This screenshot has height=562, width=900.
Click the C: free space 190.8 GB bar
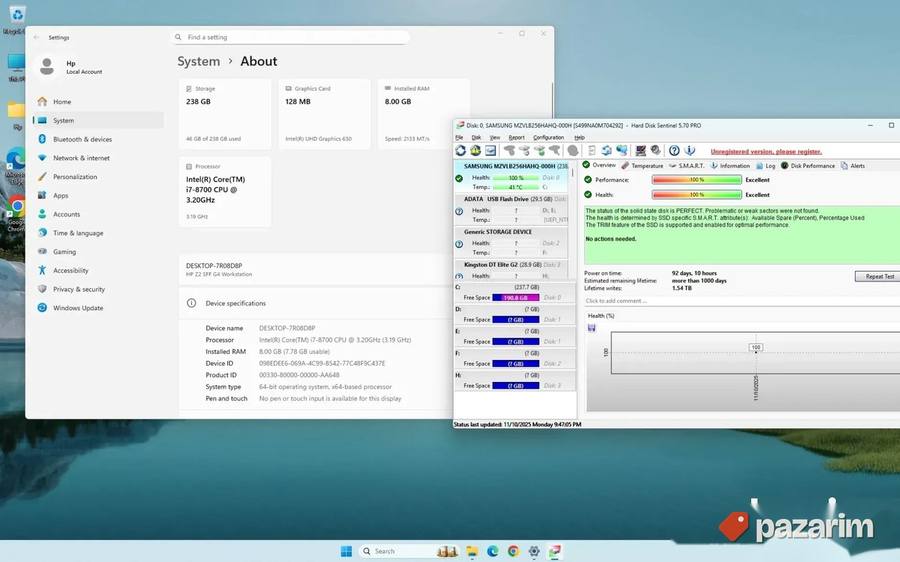tap(515, 297)
